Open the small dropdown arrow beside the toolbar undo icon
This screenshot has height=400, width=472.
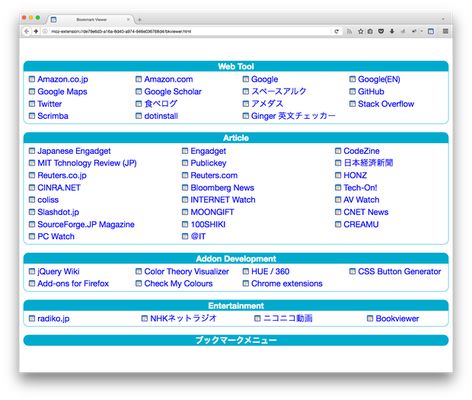(x=421, y=31)
